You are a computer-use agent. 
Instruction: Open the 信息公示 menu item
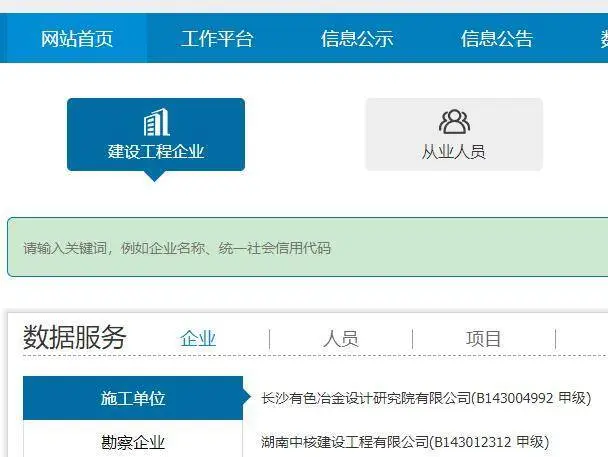357,38
